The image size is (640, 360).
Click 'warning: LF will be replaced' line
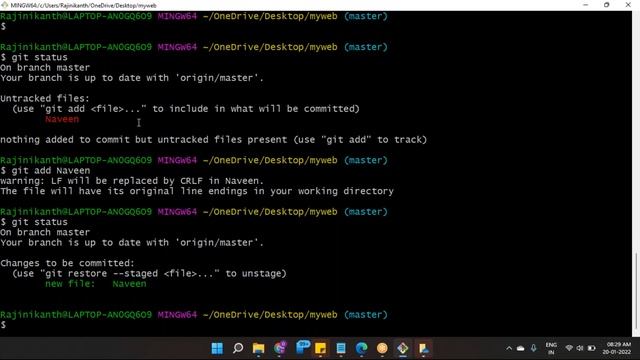pyautogui.click(x=132, y=181)
